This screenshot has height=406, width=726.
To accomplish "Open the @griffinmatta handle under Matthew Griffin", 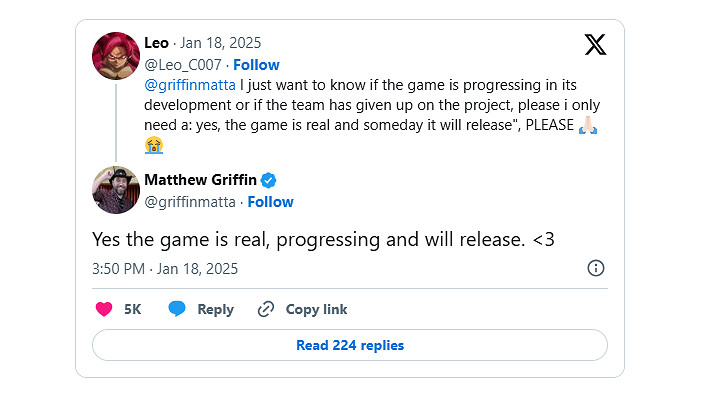I will point(190,202).
